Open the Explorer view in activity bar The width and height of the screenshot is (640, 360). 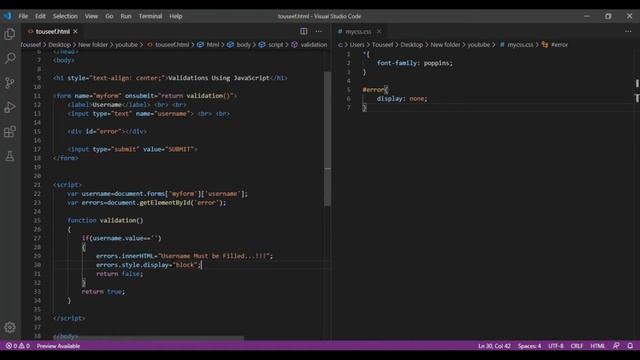[x=10, y=34]
